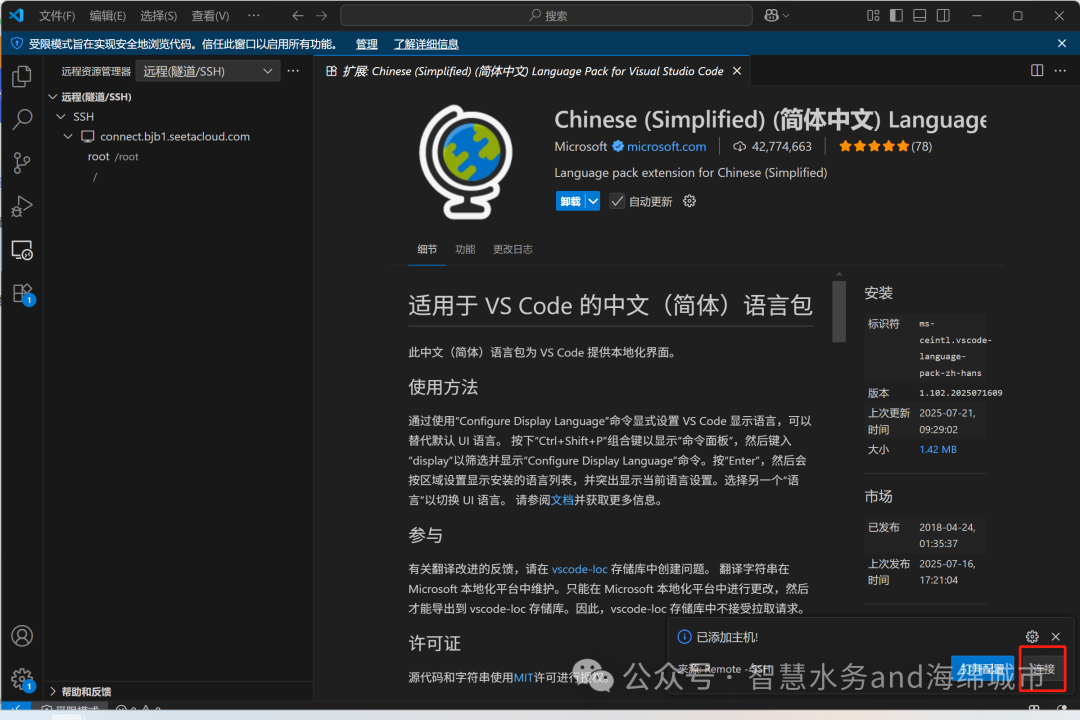Open the Run and Debug view
1080x720 pixels.
[x=22, y=206]
